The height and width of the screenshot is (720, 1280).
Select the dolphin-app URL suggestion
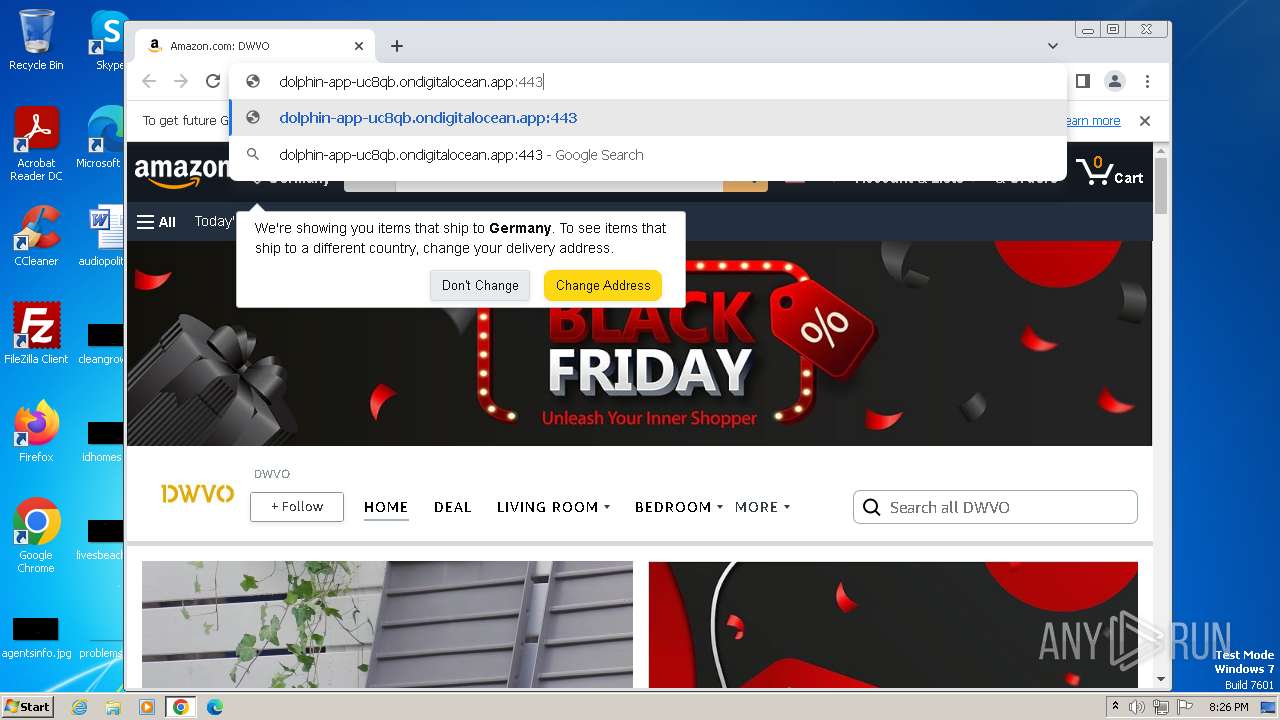[x=648, y=118]
